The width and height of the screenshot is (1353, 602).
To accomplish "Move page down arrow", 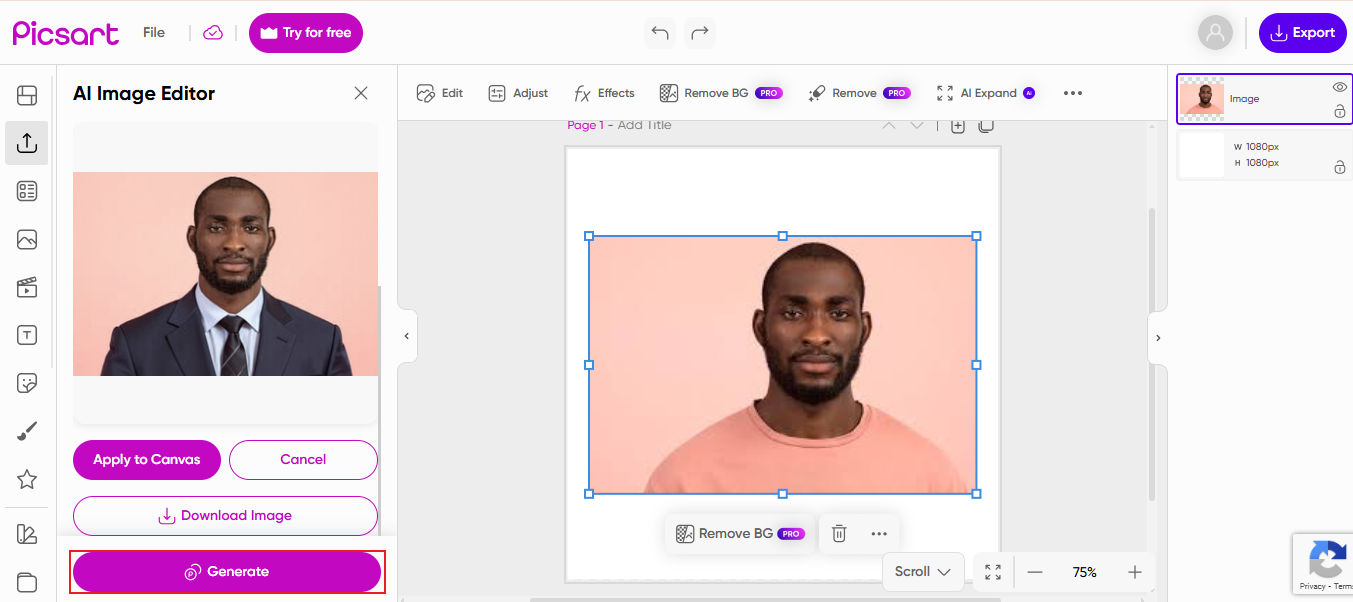I will pos(916,126).
